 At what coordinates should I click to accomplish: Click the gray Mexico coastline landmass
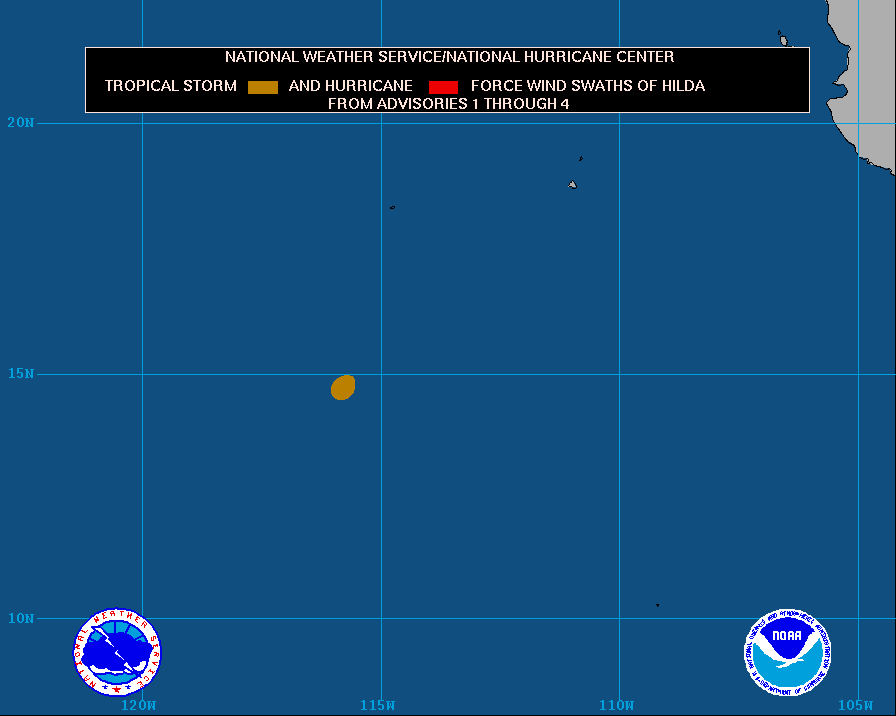tap(869, 86)
